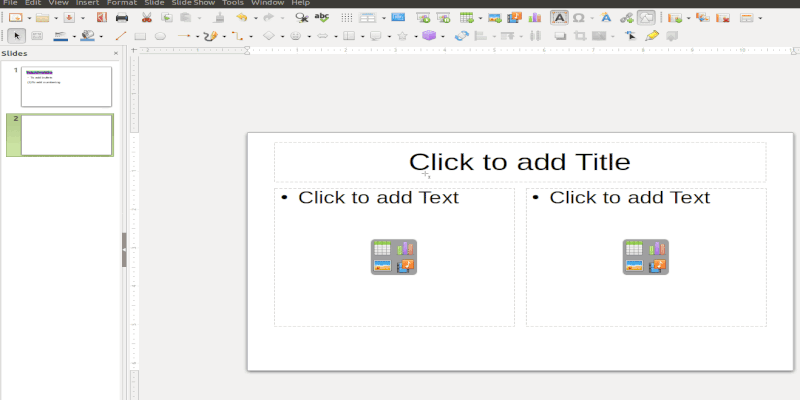
Task: Click the New Slide icon
Action: point(675,18)
